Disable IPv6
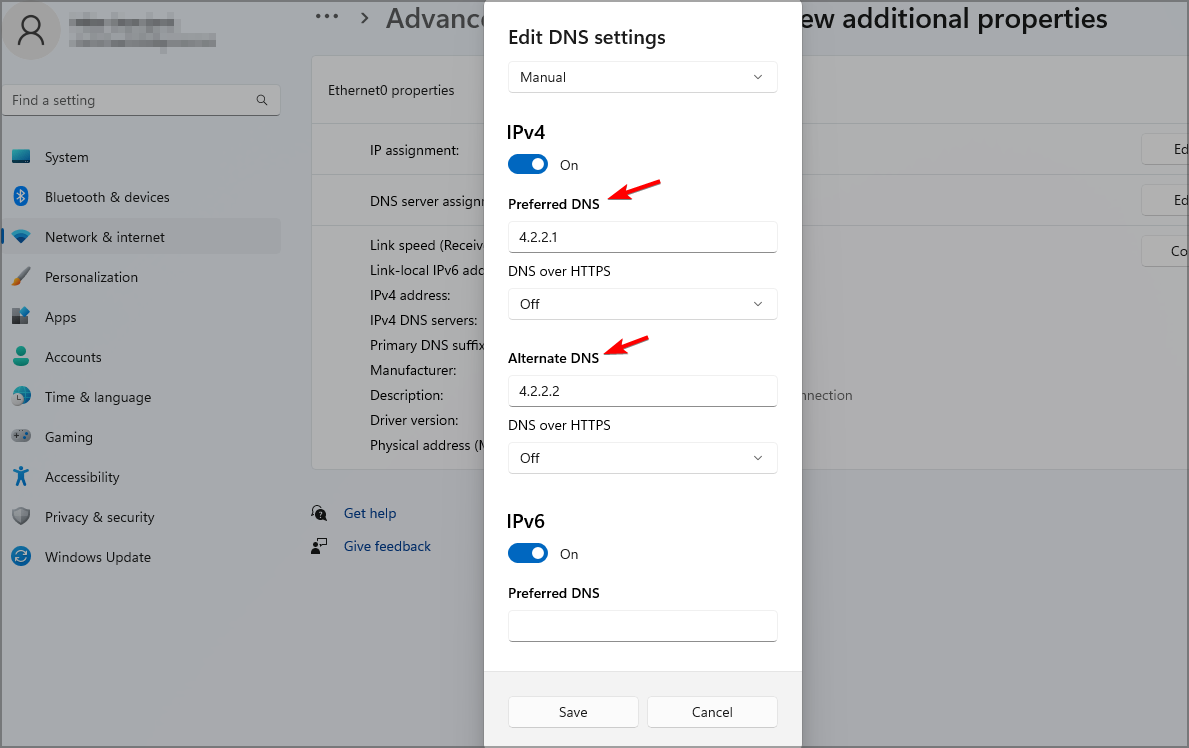This screenshot has height=748, width=1189. (527, 553)
